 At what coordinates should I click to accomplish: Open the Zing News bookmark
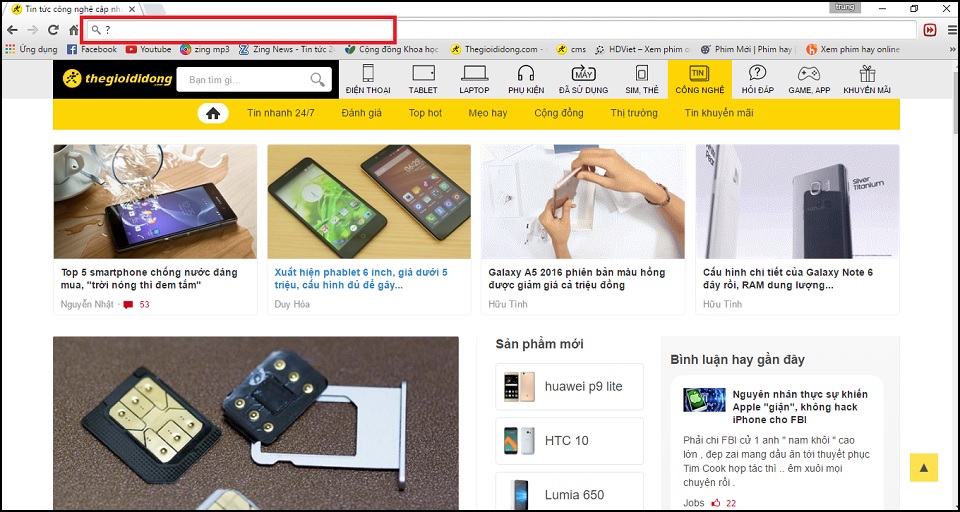pos(287,49)
